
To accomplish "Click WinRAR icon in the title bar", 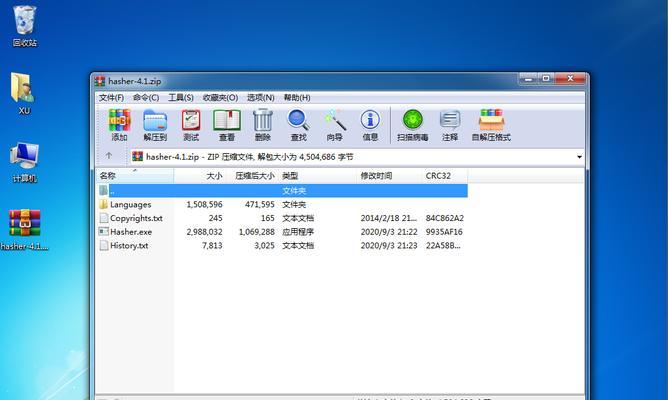I will click(100, 81).
